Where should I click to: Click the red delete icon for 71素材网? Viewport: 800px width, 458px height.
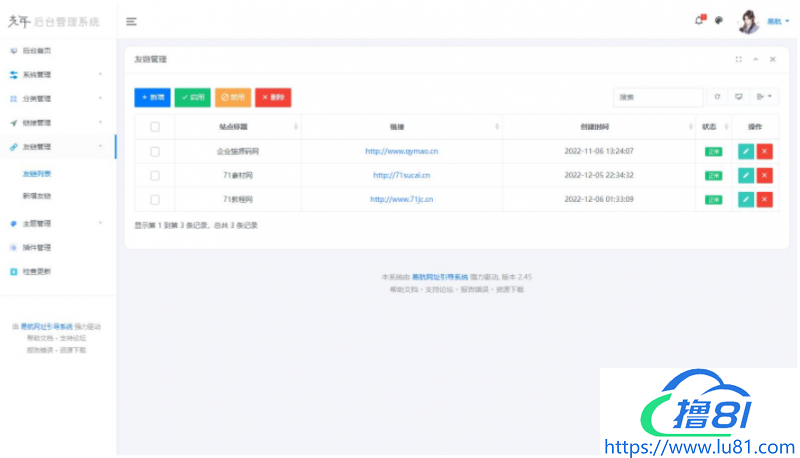click(765, 175)
